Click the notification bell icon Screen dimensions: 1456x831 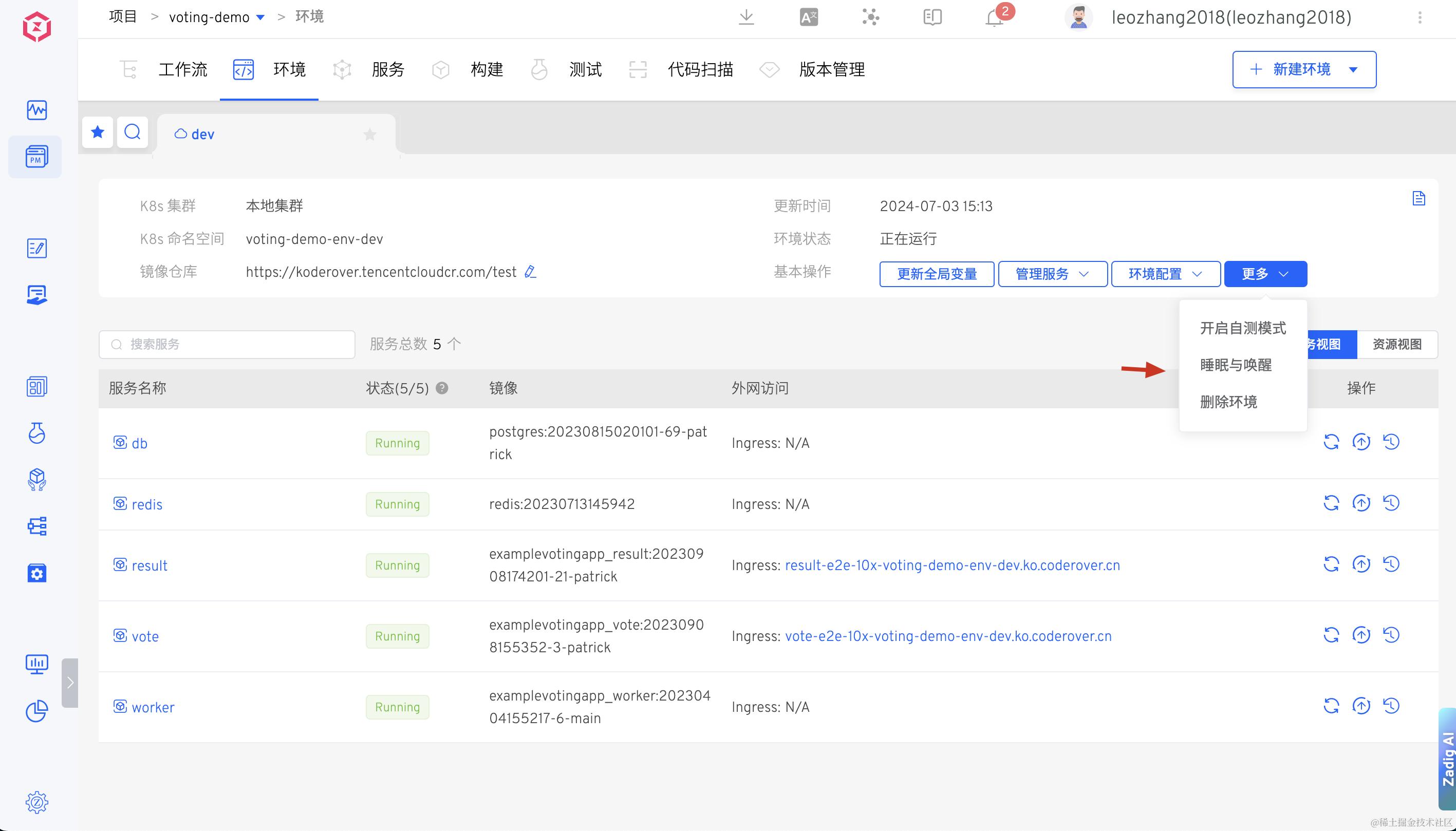tap(994, 17)
